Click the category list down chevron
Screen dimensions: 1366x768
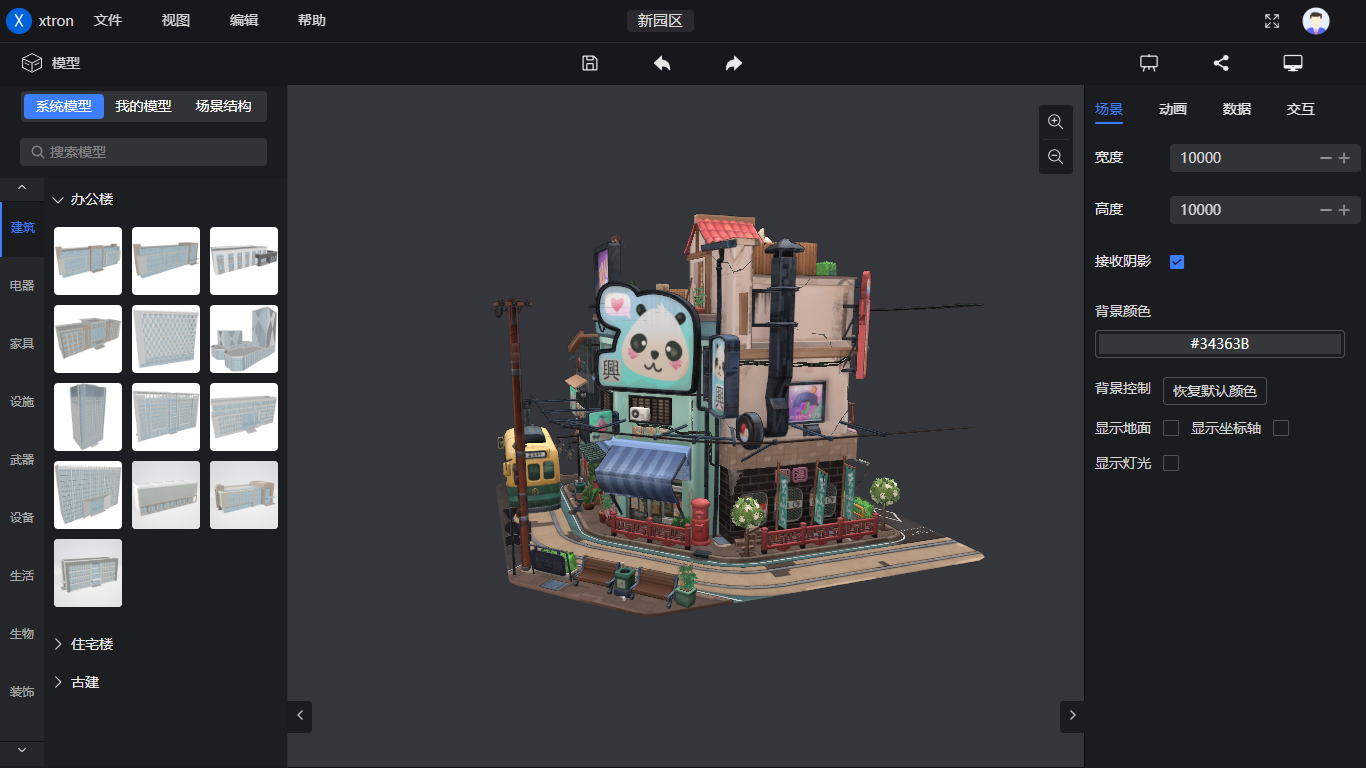pos(22,749)
